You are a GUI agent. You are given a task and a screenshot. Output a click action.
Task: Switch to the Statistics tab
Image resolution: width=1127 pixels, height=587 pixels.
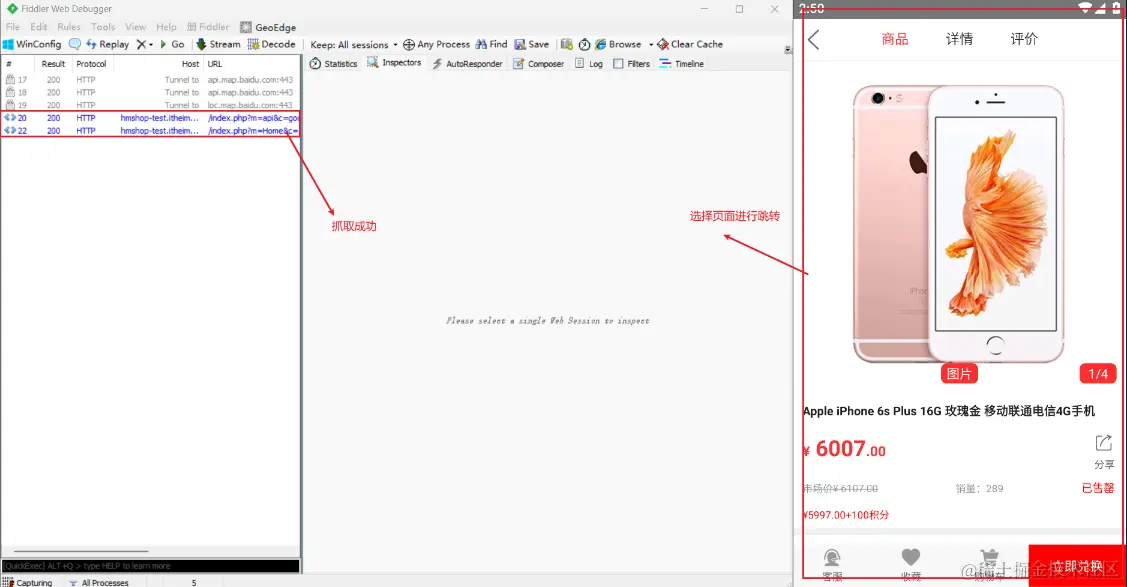(334, 63)
